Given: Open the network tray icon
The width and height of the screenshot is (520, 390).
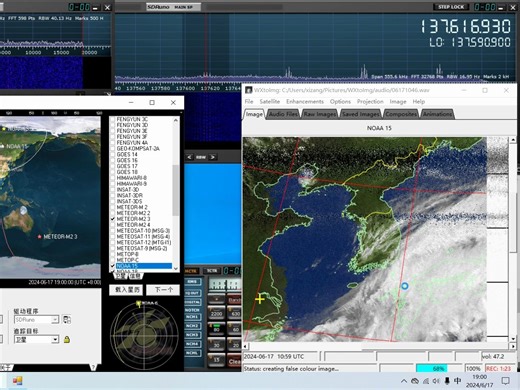Looking at the screenshot, I should pos(426,381).
